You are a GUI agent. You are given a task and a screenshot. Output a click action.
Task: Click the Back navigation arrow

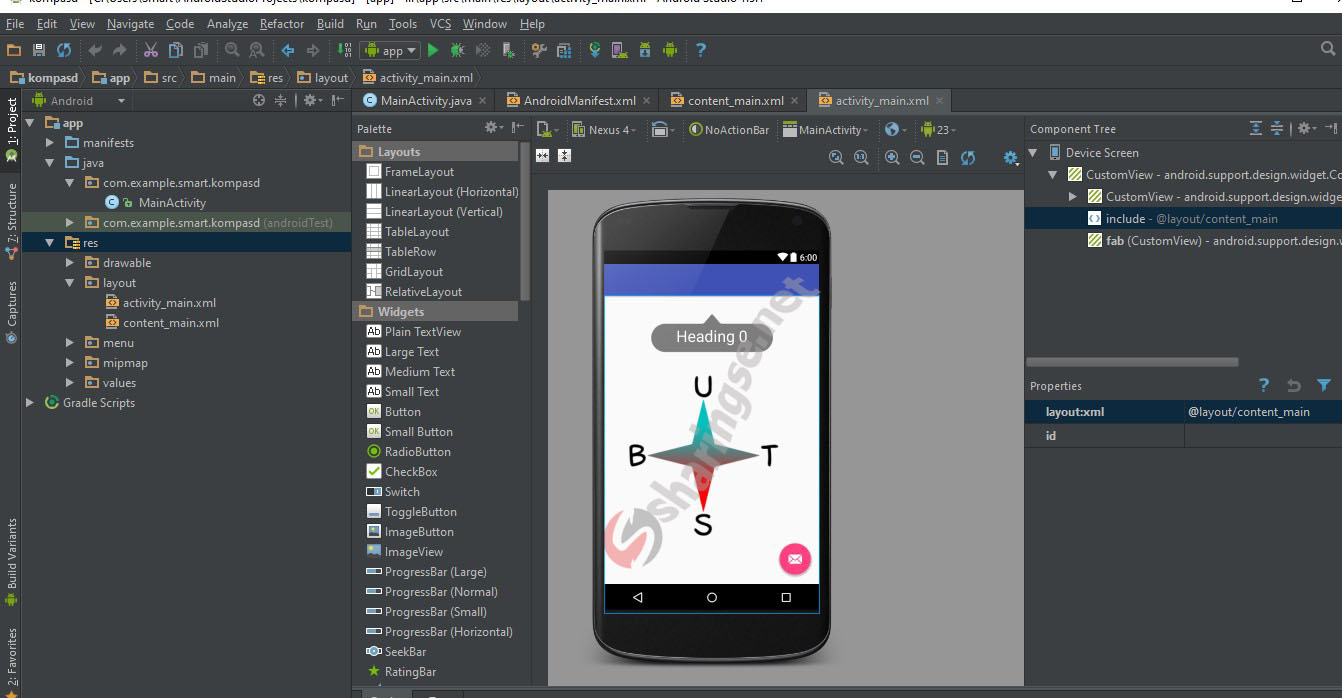pos(288,50)
